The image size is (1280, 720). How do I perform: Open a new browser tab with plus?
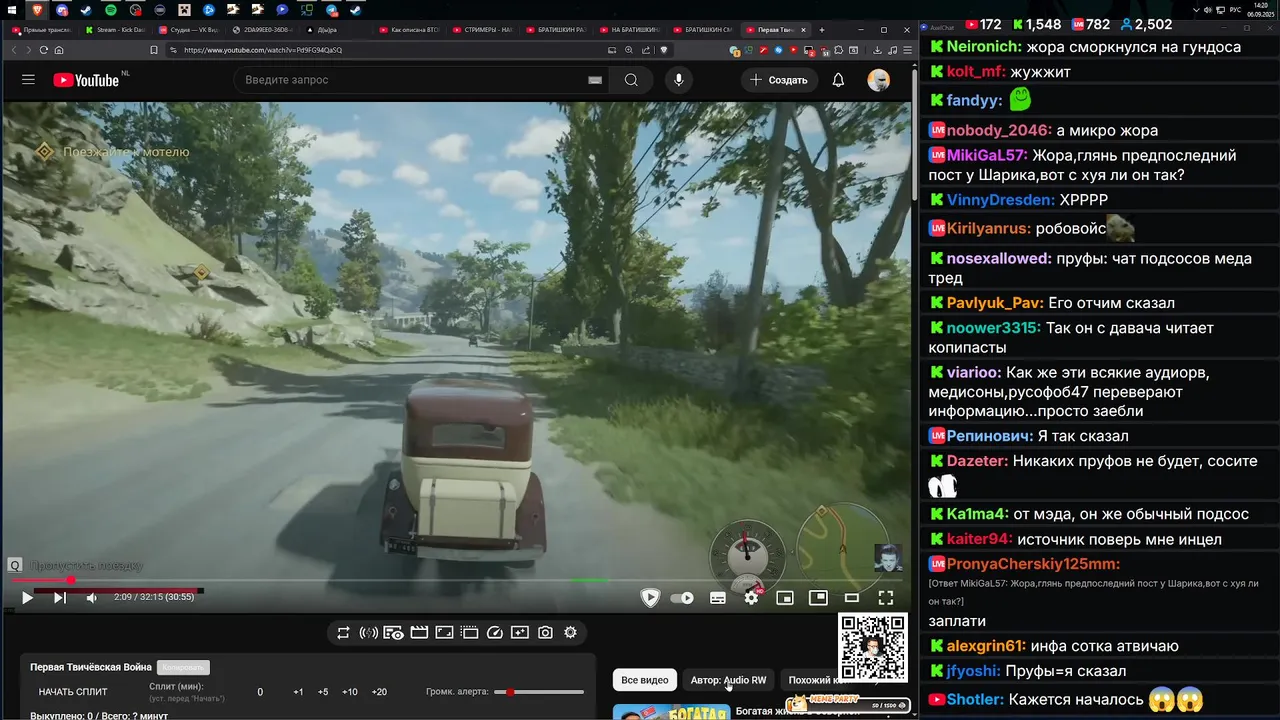822,30
